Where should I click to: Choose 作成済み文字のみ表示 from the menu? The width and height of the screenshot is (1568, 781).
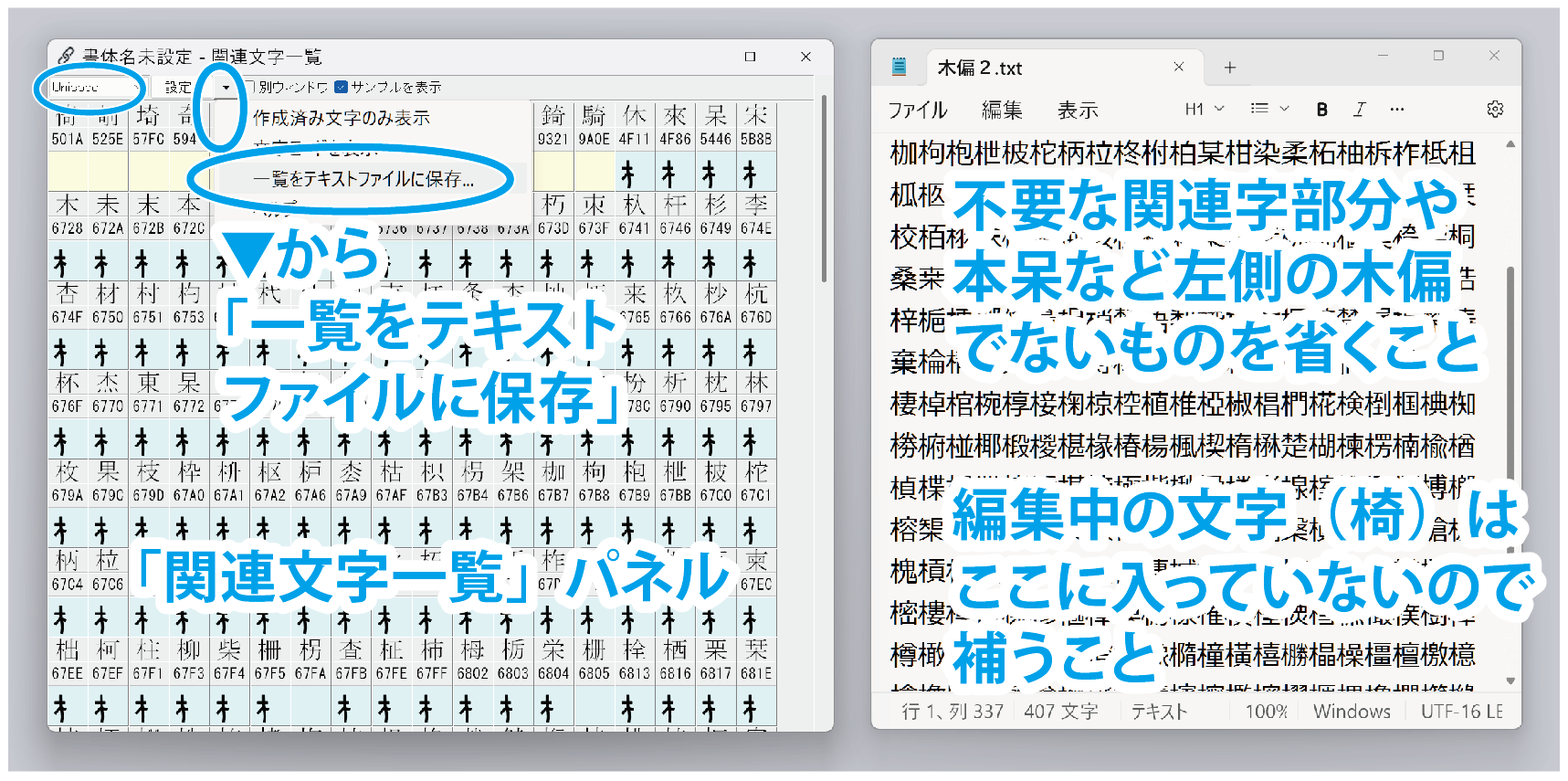(341, 118)
